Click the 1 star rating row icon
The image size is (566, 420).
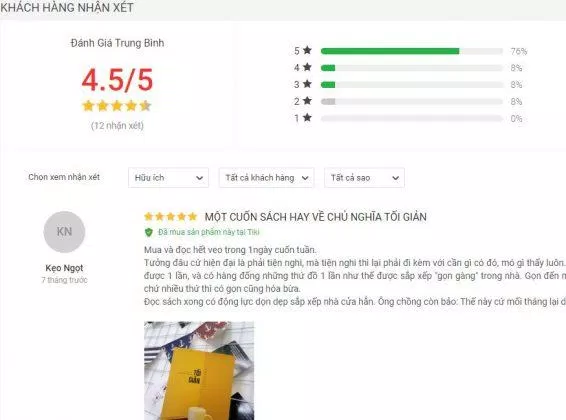307,118
